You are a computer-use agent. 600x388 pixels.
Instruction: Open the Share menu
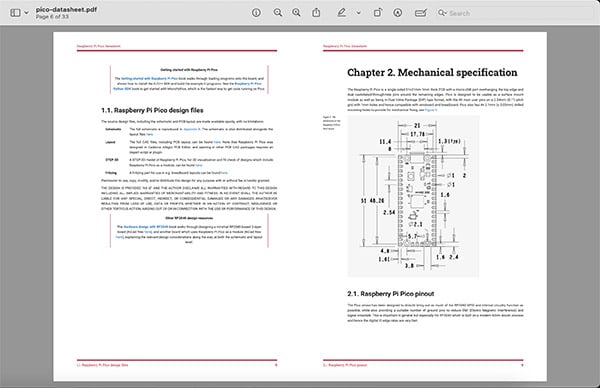(x=316, y=13)
